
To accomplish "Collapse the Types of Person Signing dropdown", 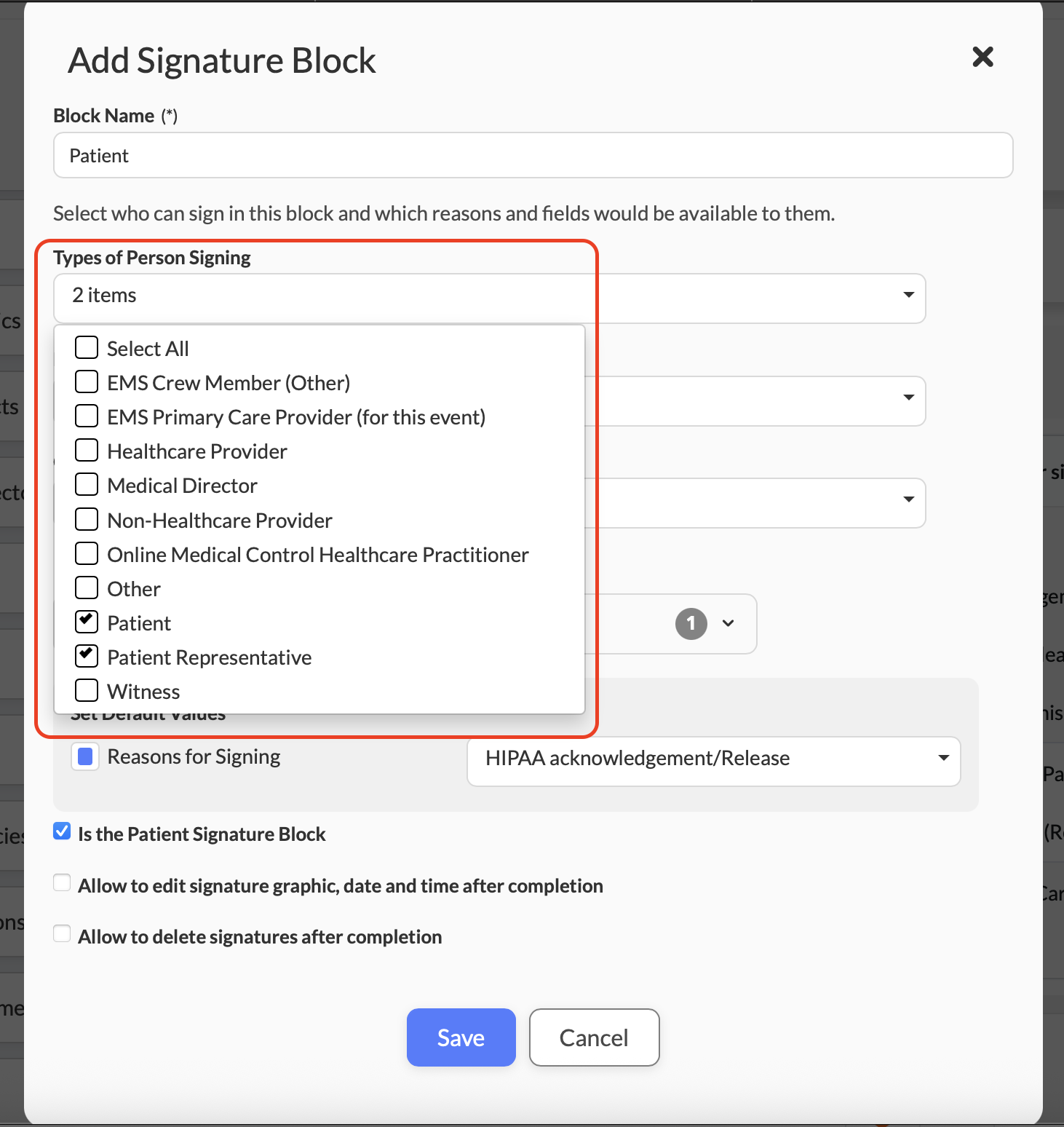I will tap(908, 295).
